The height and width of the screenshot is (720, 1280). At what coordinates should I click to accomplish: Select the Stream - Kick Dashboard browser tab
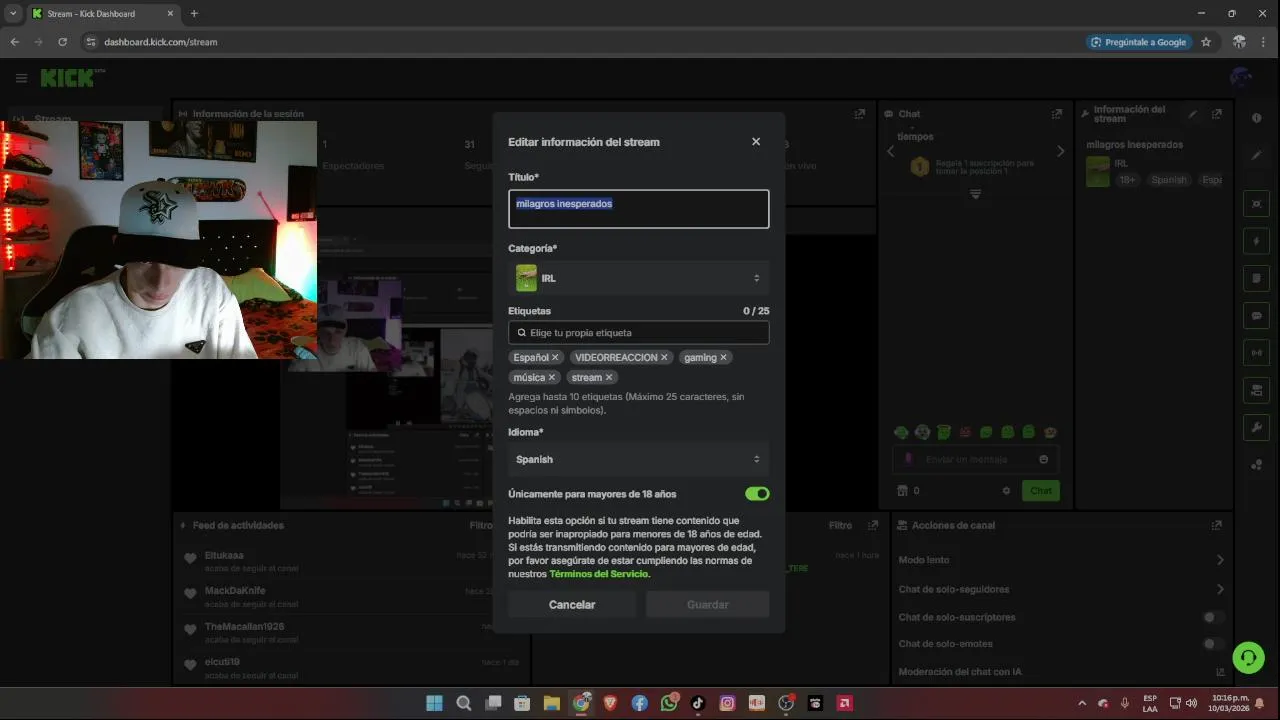pyautogui.click(x=102, y=14)
